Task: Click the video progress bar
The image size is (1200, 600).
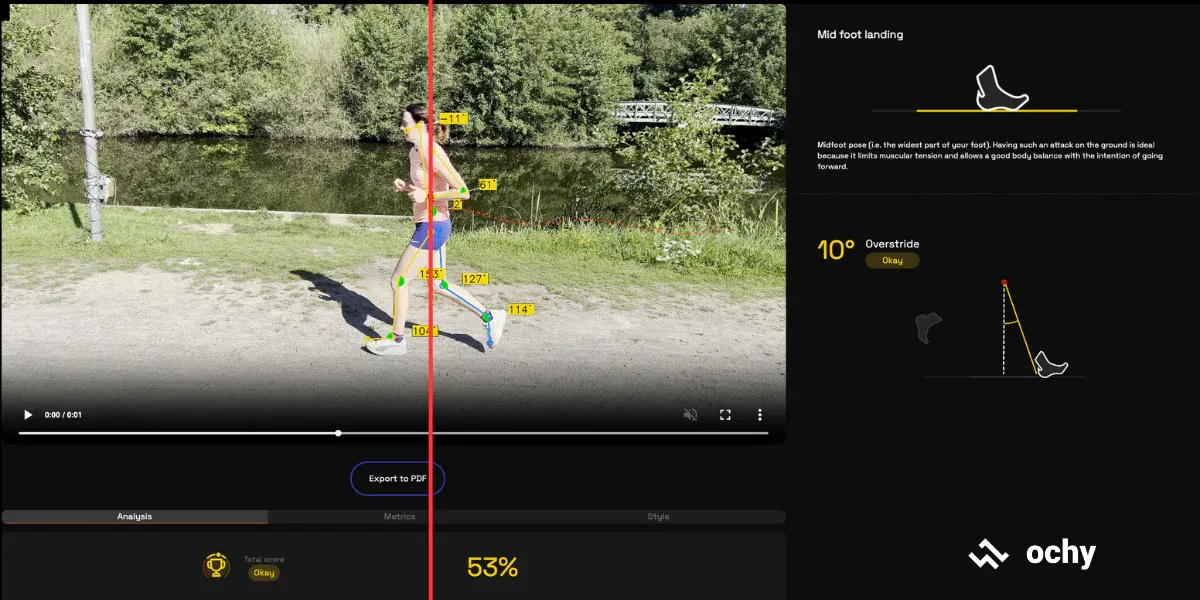Action: point(393,433)
